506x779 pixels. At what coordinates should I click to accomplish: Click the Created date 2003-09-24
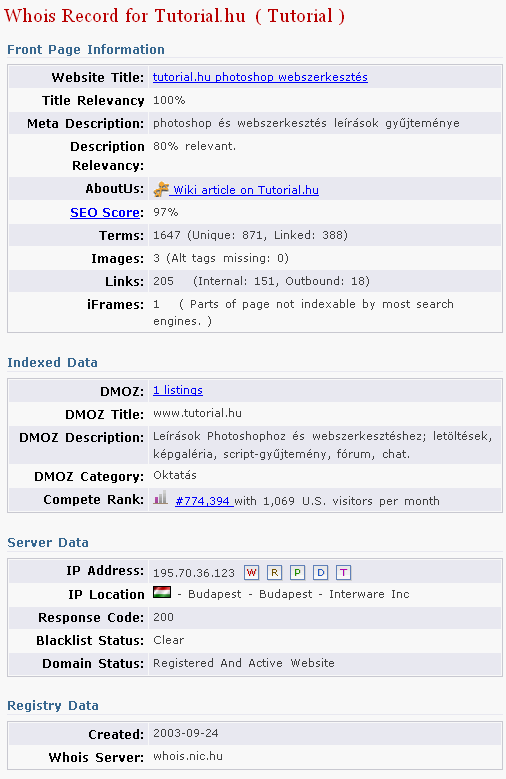point(186,733)
